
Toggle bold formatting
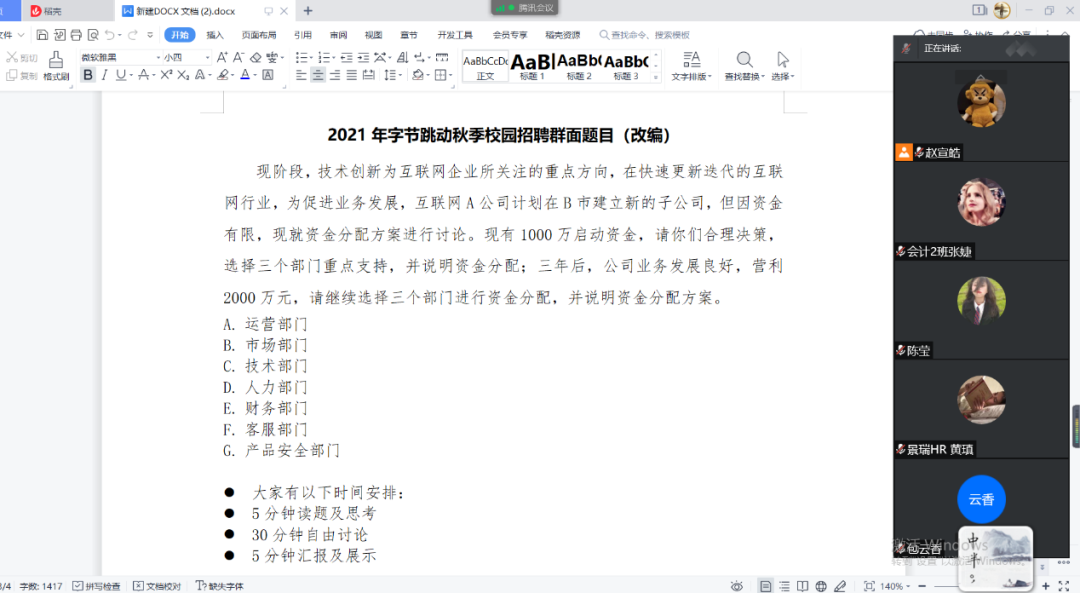coord(88,75)
